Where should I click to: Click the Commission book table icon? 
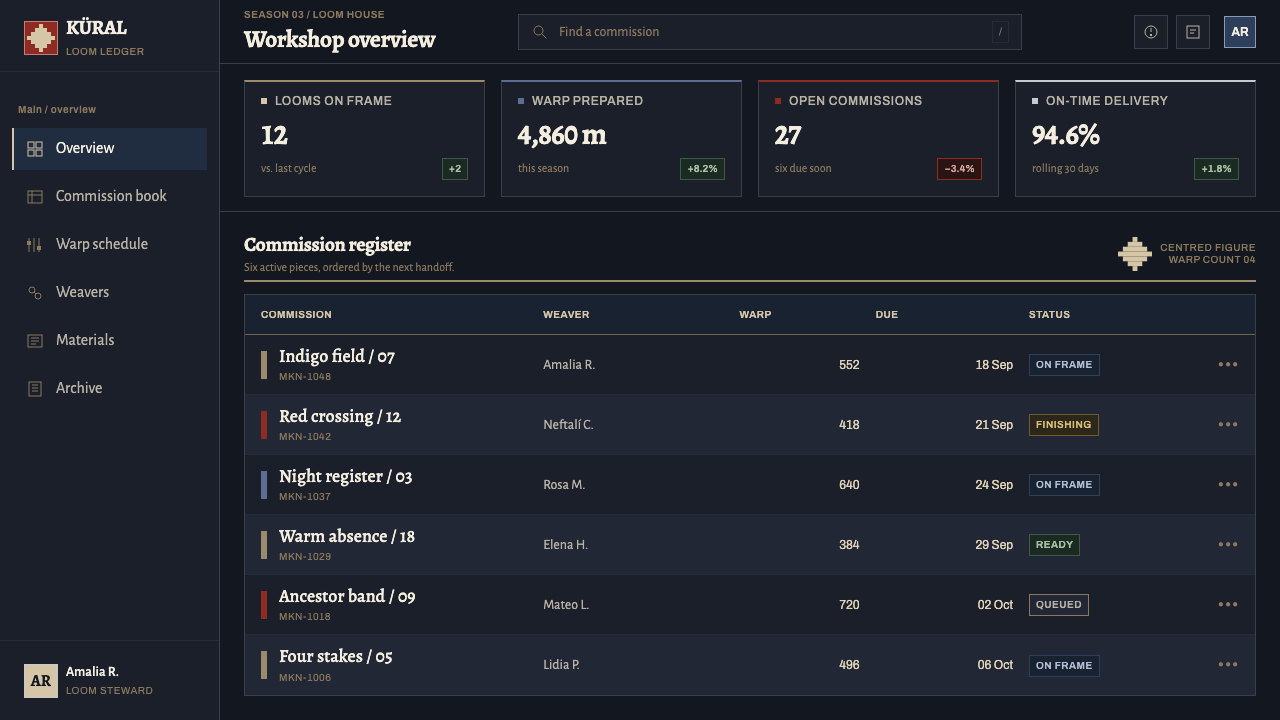[35, 197]
